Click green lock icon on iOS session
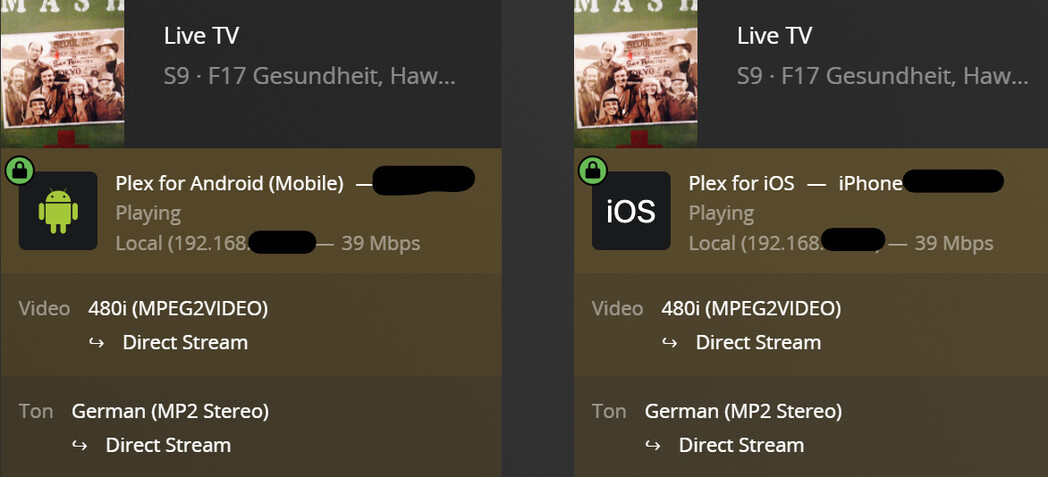This screenshot has width=1048, height=477. [x=592, y=170]
